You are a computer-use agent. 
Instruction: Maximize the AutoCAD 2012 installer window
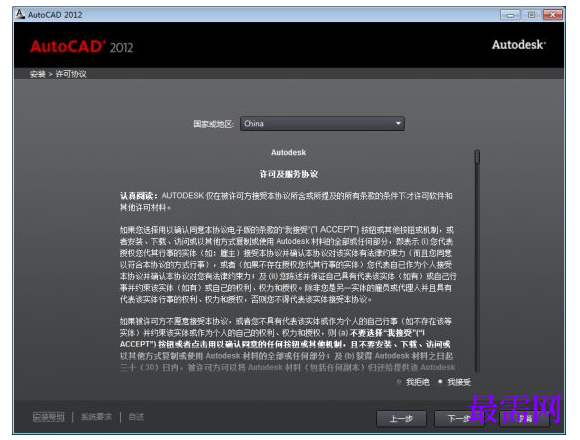(x=532, y=15)
